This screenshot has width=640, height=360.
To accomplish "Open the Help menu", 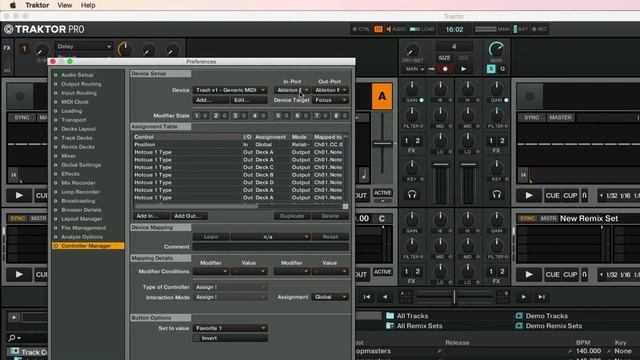I will point(88,5).
